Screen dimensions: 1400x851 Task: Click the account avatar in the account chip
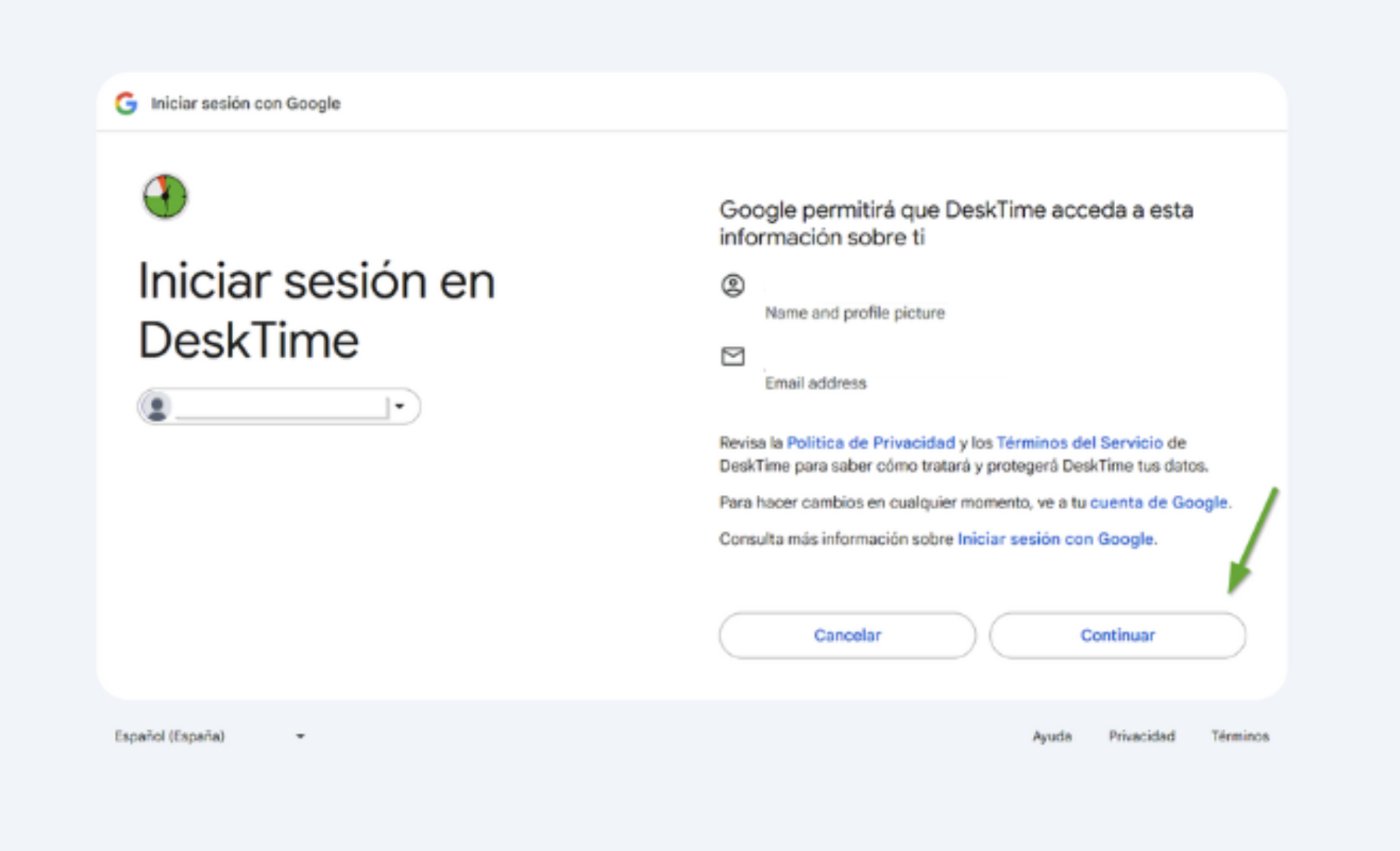[x=156, y=407]
